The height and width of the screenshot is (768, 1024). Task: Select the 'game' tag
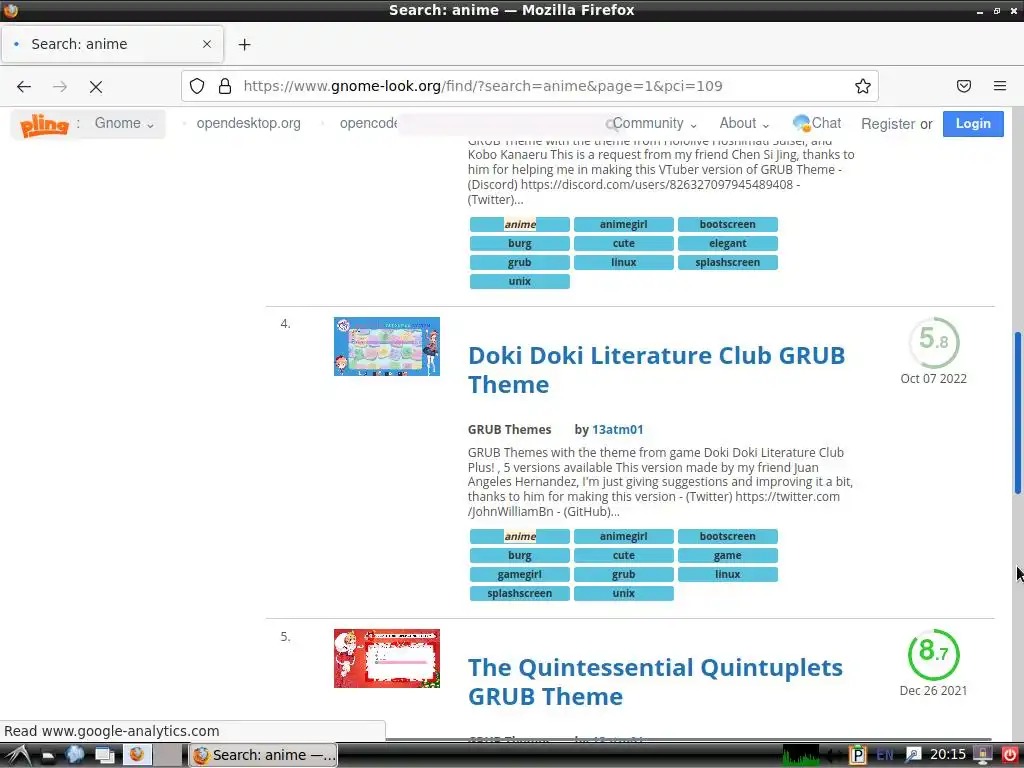coord(728,556)
